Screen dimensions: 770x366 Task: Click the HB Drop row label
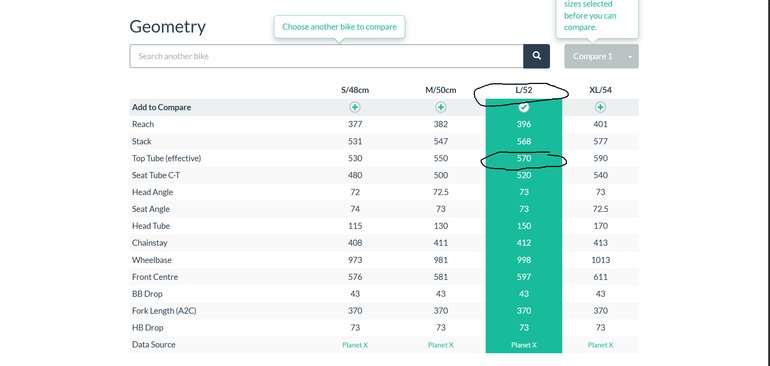click(147, 328)
